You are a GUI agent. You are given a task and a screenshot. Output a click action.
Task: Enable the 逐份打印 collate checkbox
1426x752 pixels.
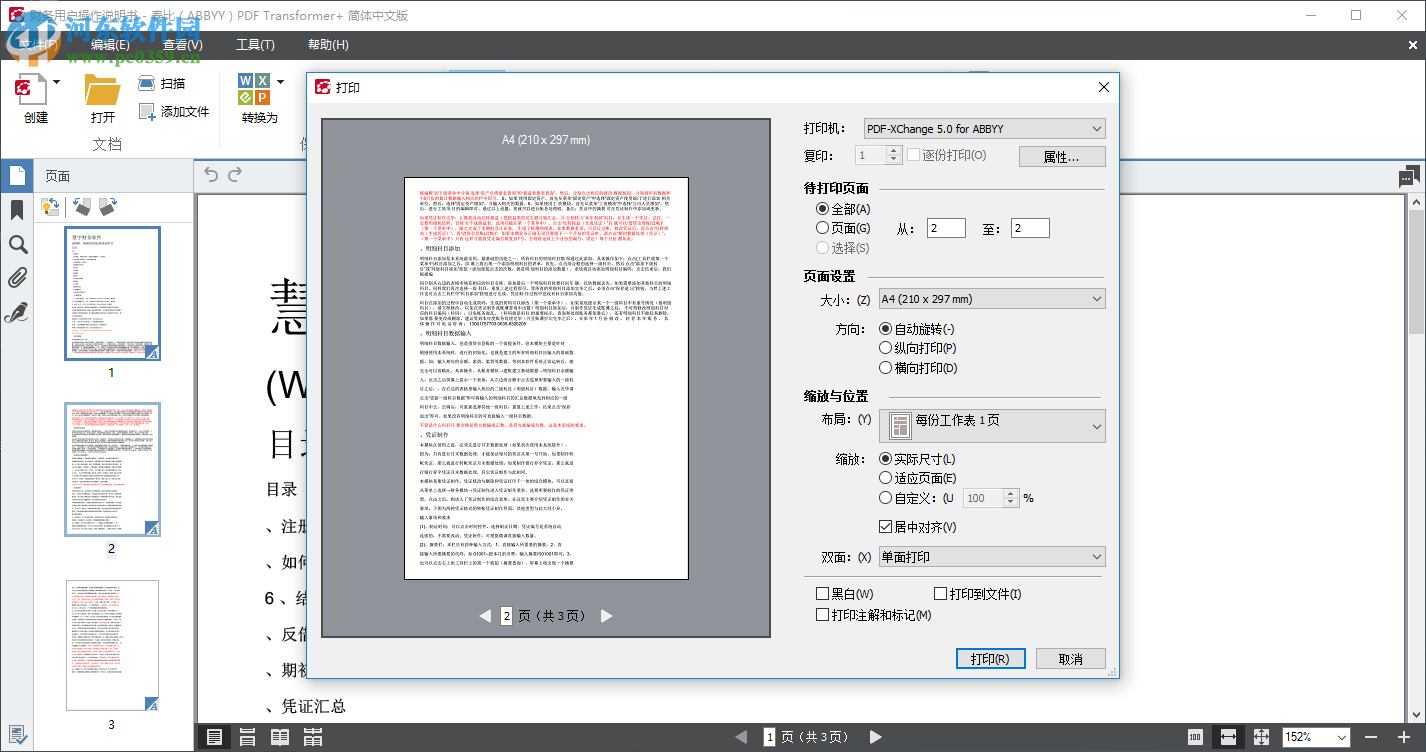[x=915, y=155]
